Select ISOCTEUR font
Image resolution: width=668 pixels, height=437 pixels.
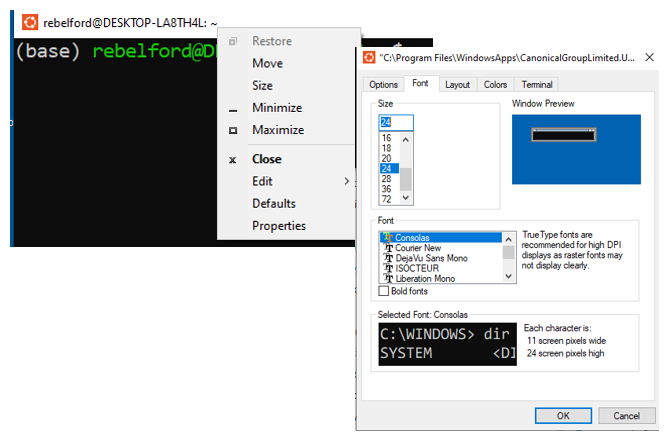441,268
